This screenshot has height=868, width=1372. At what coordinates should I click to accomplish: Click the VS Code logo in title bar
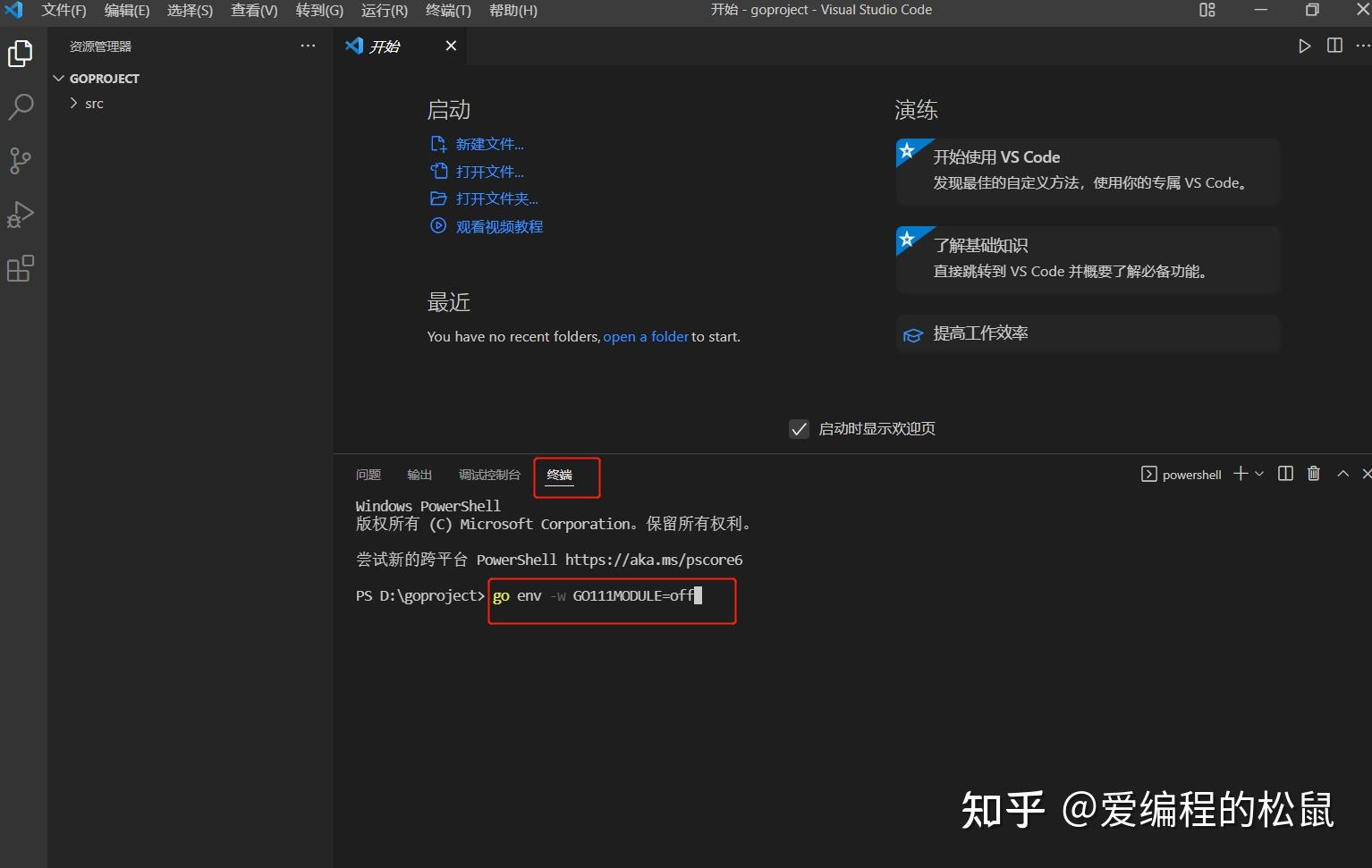tap(14, 10)
